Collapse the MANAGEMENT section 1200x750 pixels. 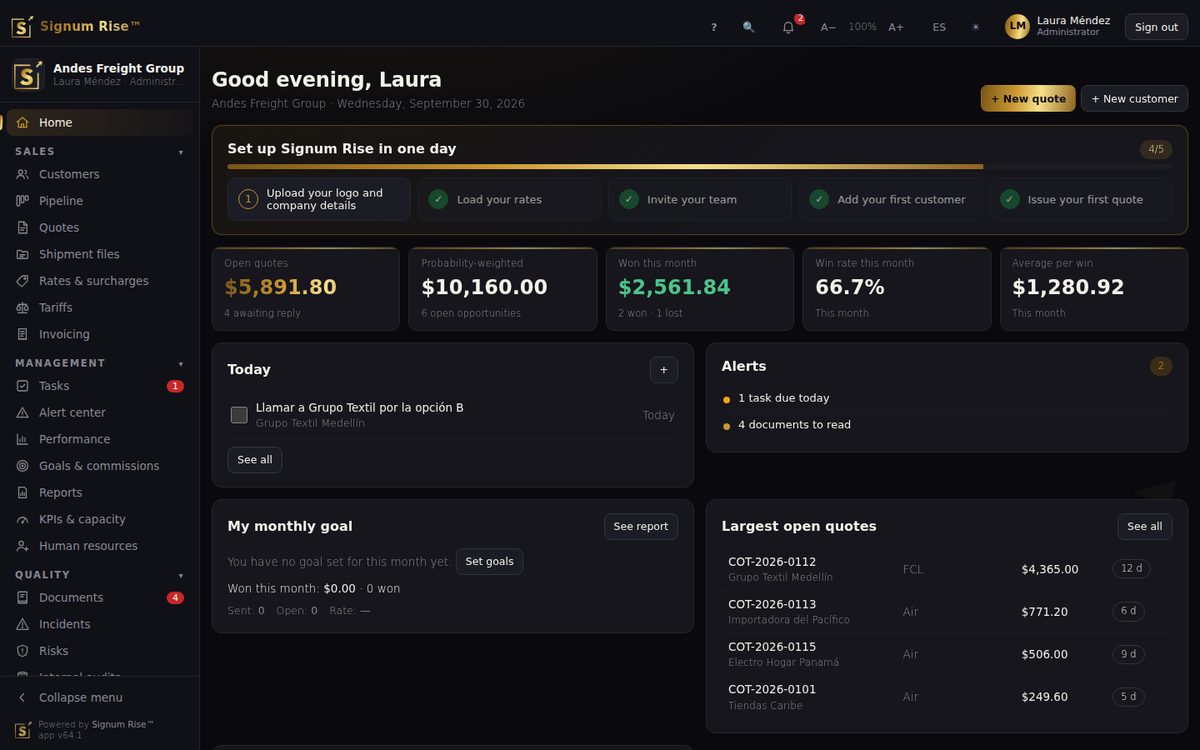pos(99,363)
